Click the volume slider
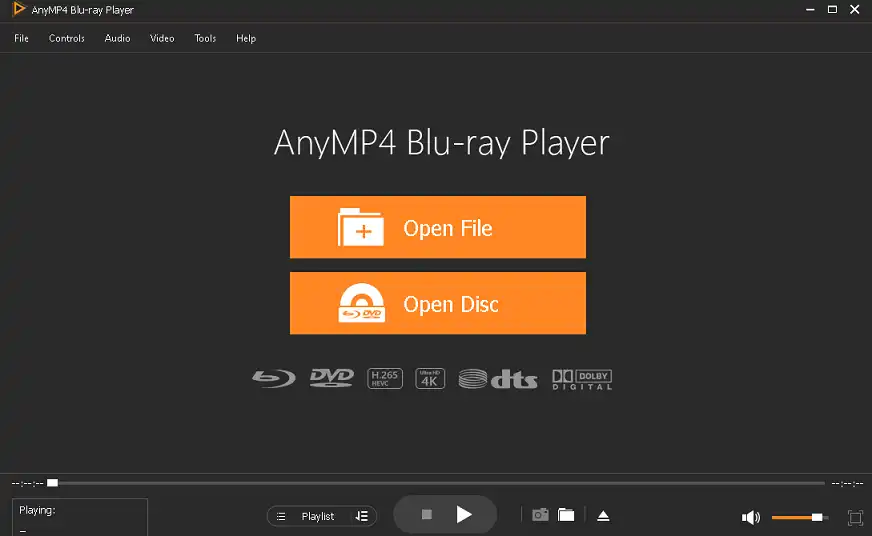This screenshot has width=872, height=536. [x=798, y=517]
